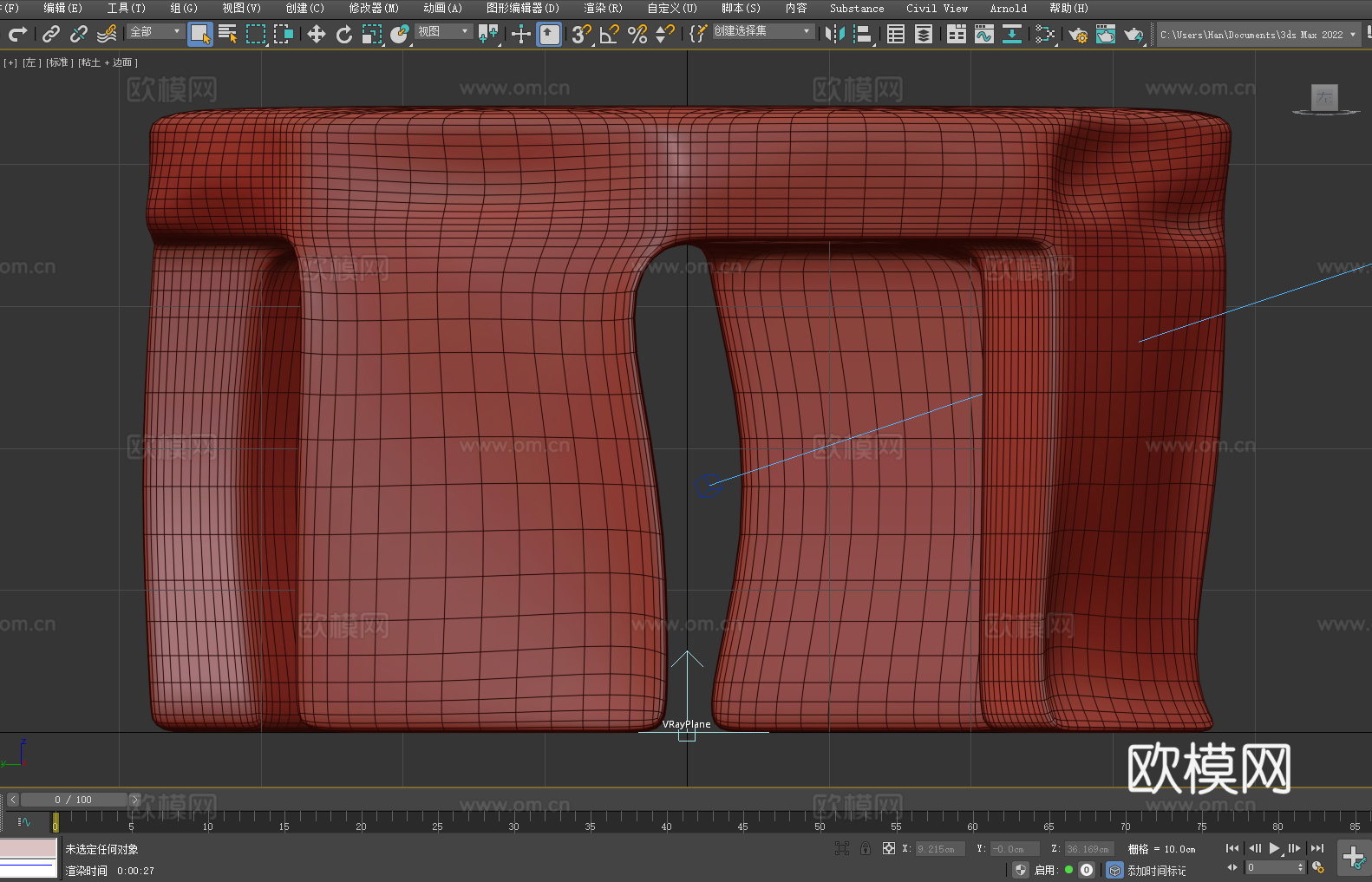This screenshot has height=882, width=1372.
Task: Open Select by Name list icon
Action: coord(228,34)
